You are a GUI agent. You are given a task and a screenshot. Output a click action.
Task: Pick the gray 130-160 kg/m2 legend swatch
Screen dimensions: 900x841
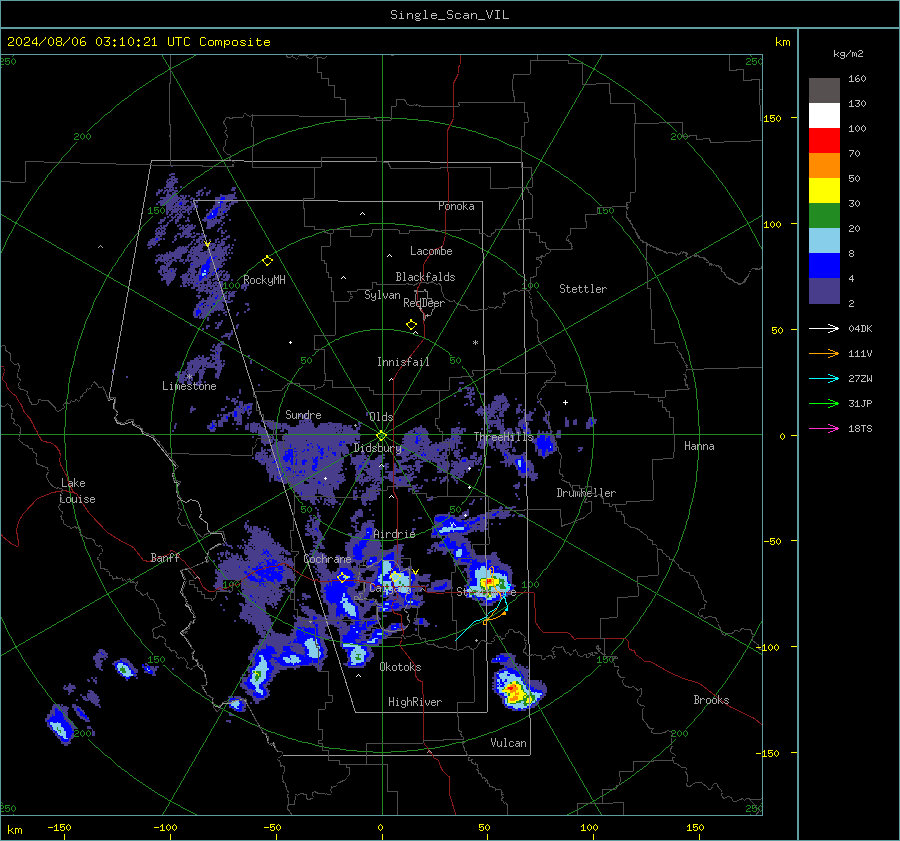click(824, 91)
